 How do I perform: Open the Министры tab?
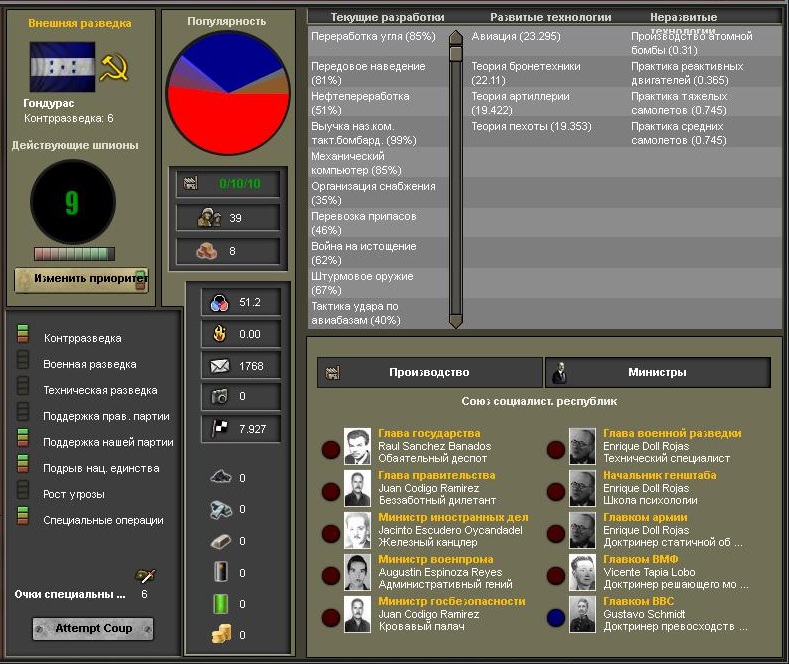pyautogui.click(x=658, y=372)
